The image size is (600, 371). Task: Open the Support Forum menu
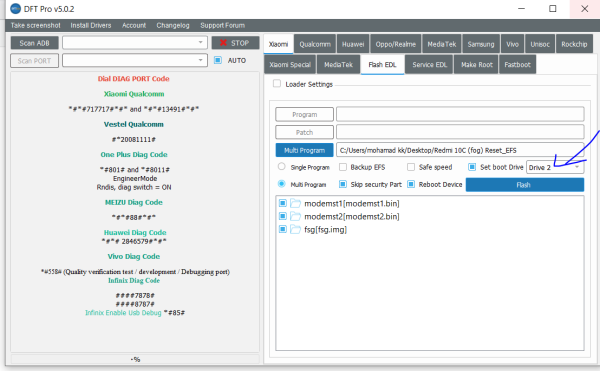(223, 25)
